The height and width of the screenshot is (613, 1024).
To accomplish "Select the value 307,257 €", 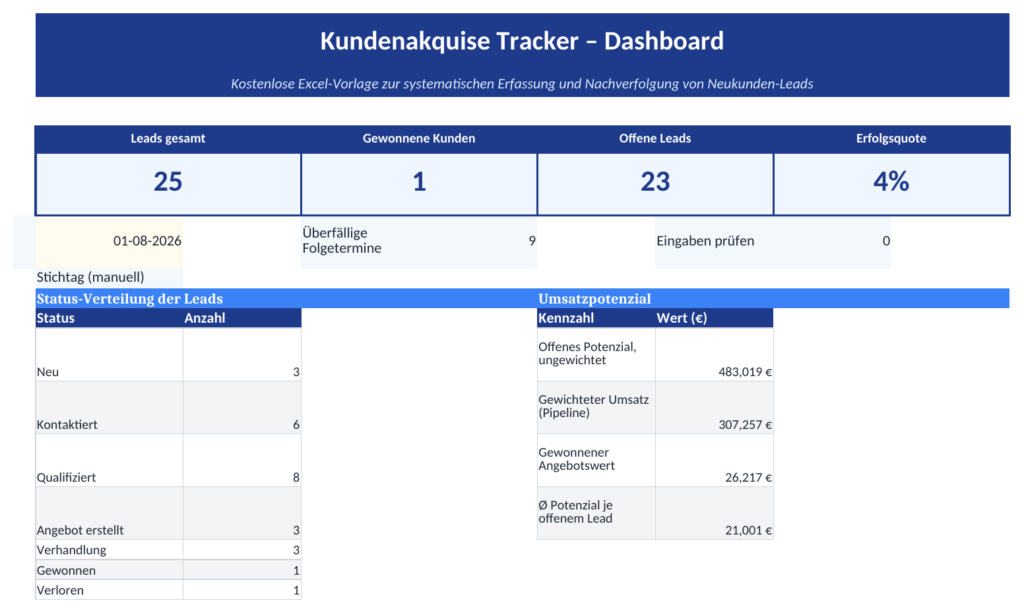I will pyautogui.click(x=745, y=425).
